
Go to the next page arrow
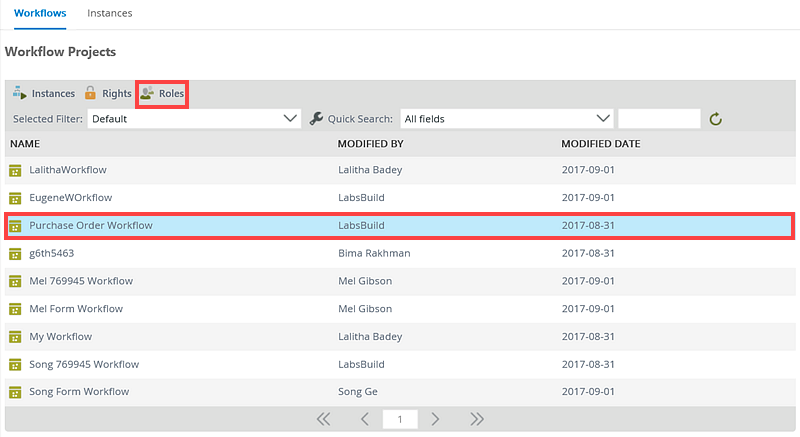(x=435, y=419)
